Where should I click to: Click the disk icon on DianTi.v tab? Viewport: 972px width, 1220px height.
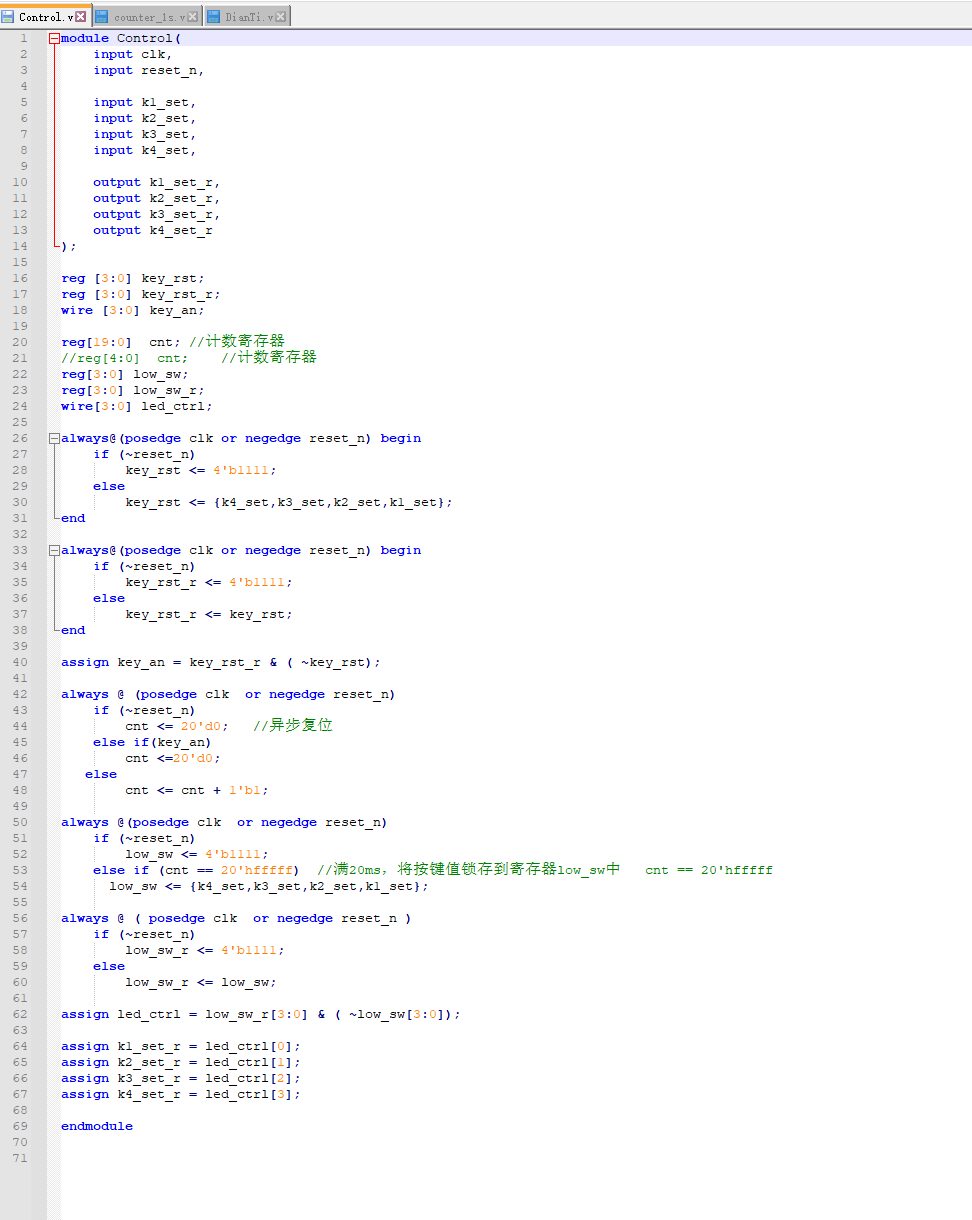point(213,17)
